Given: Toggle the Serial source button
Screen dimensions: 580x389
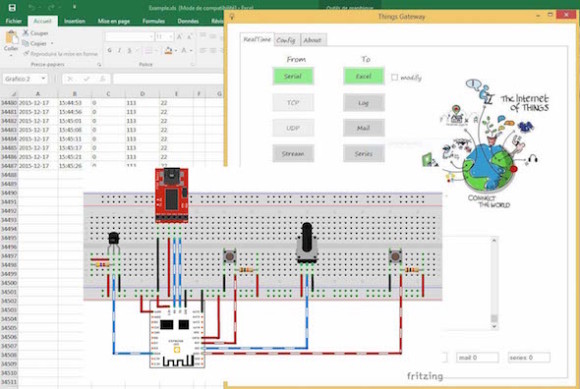Looking at the screenshot, I should pyautogui.click(x=293, y=76).
